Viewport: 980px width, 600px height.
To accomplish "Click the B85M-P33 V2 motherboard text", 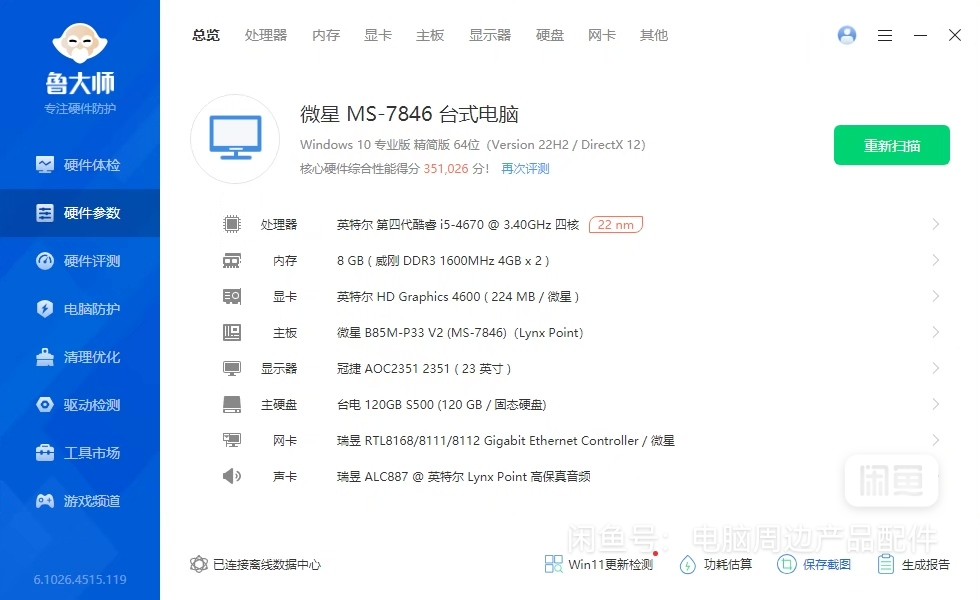I will 460,332.
